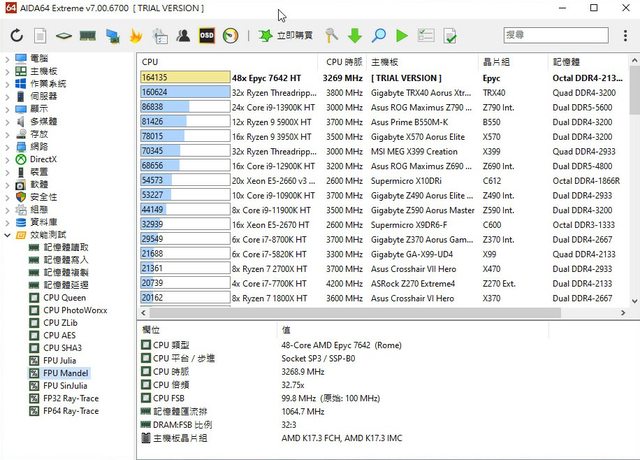Viewport: 640px width, 460px height.
Task: Open the Report page icon
Action: [x=40, y=36]
